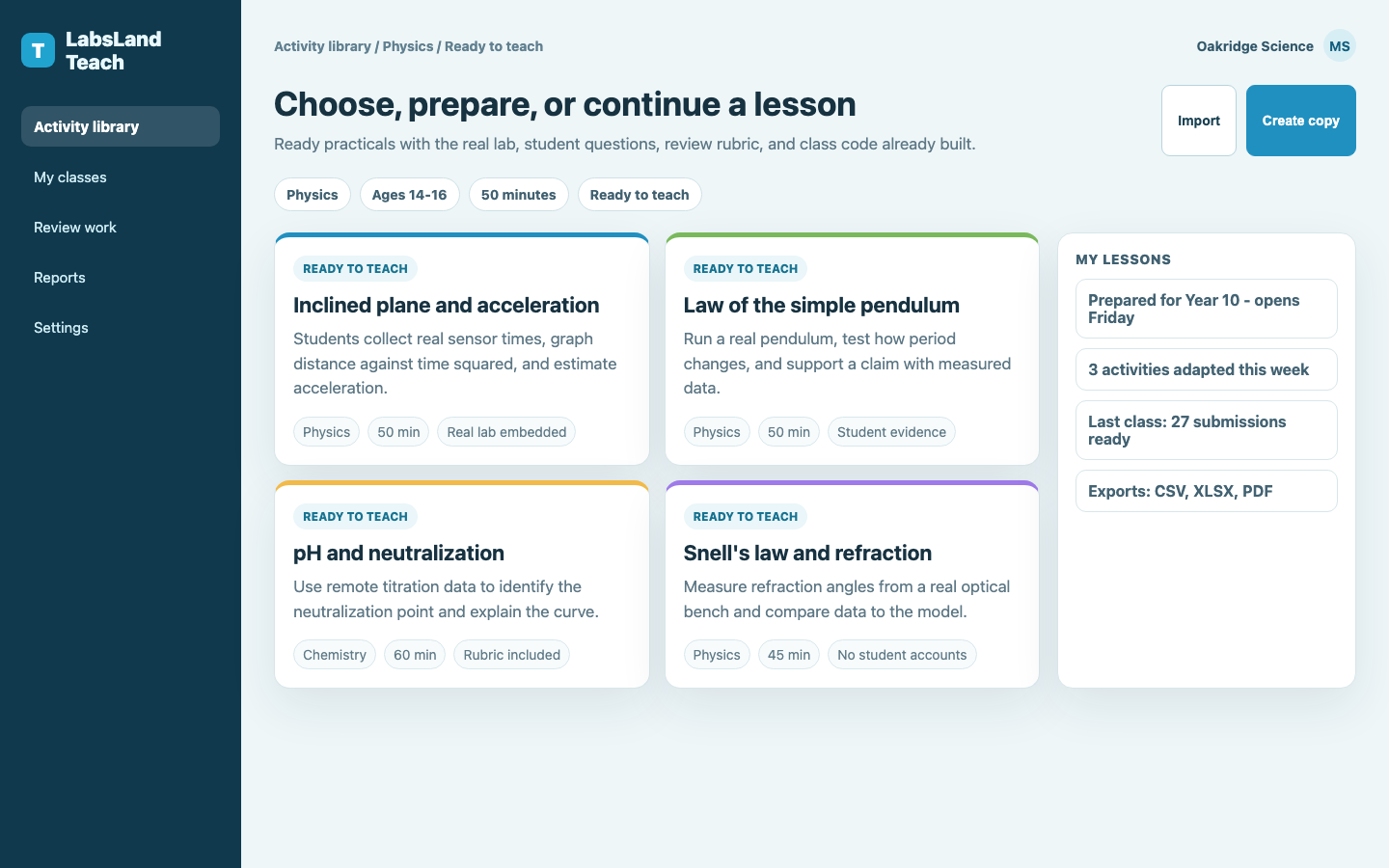Open the MS user avatar
The height and width of the screenshot is (868, 1389).
tap(1339, 45)
